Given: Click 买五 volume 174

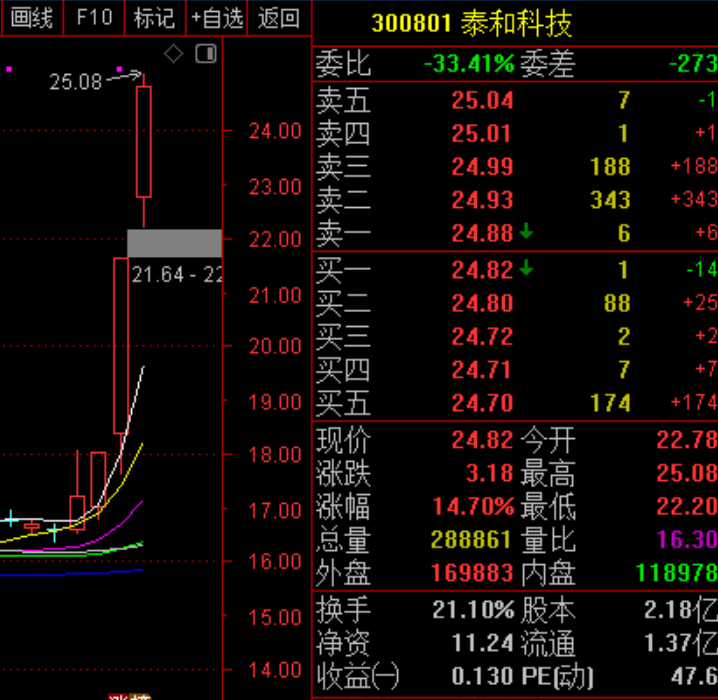Looking at the screenshot, I should pyautogui.click(x=610, y=403).
